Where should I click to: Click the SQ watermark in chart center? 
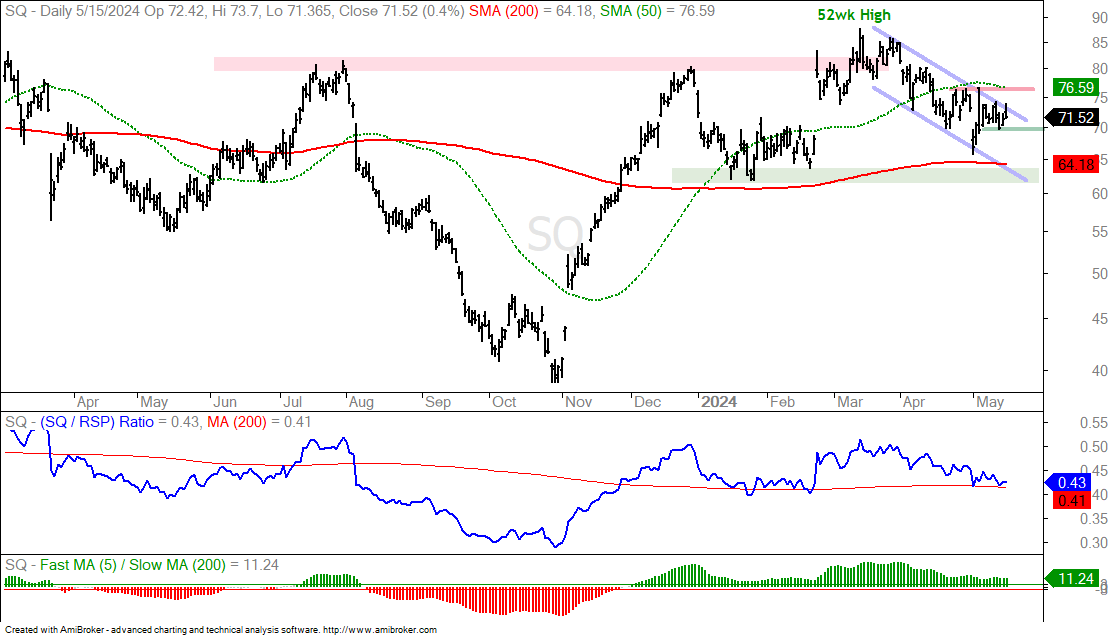pos(555,233)
